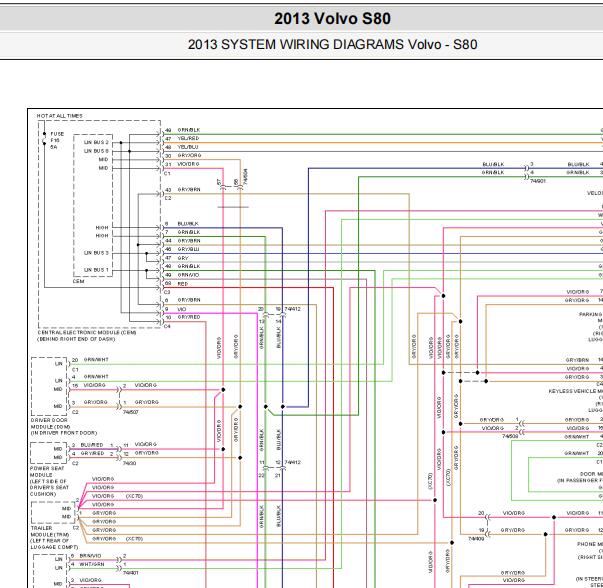
Task: Select connector label "74/507"
Action: [x=130, y=412]
